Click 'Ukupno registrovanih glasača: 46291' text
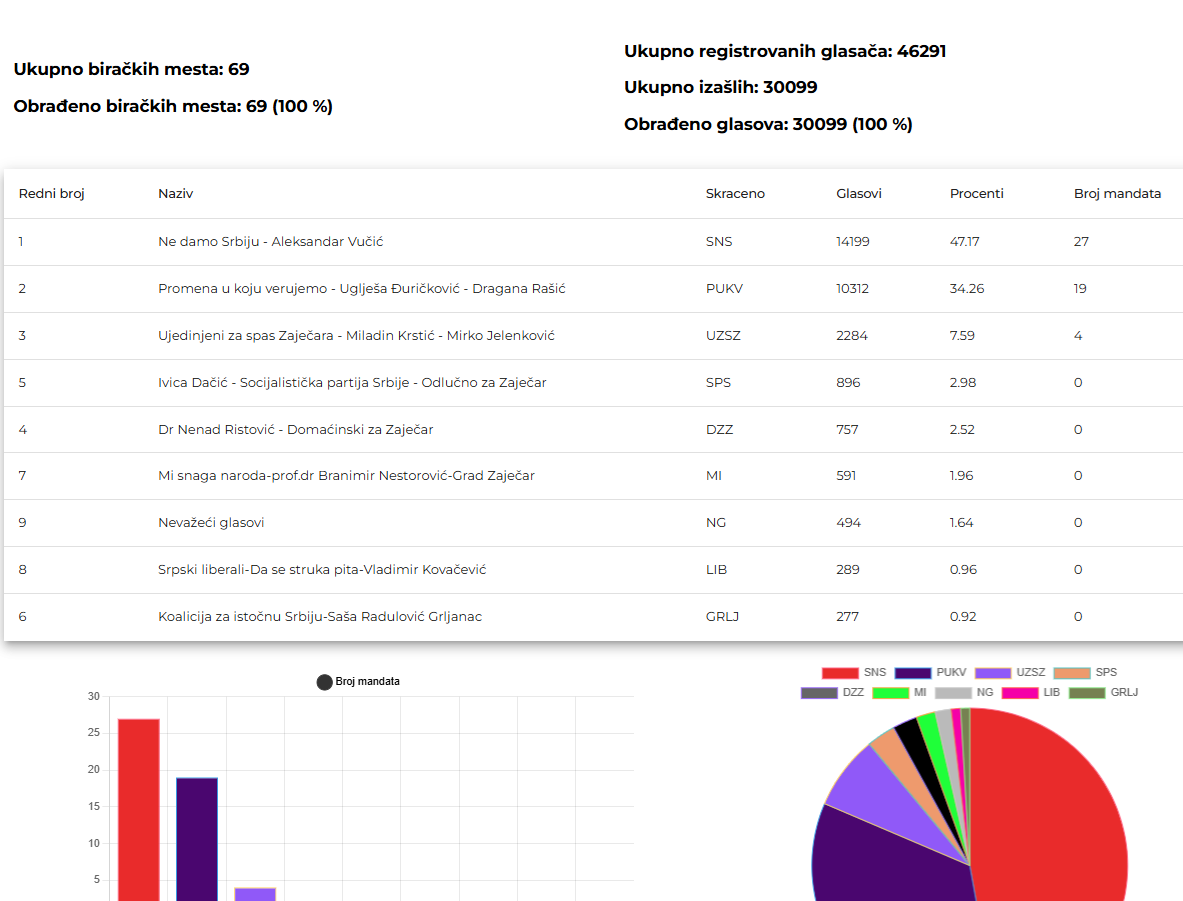The width and height of the screenshot is (1183, 901). (x=785, y=51)
